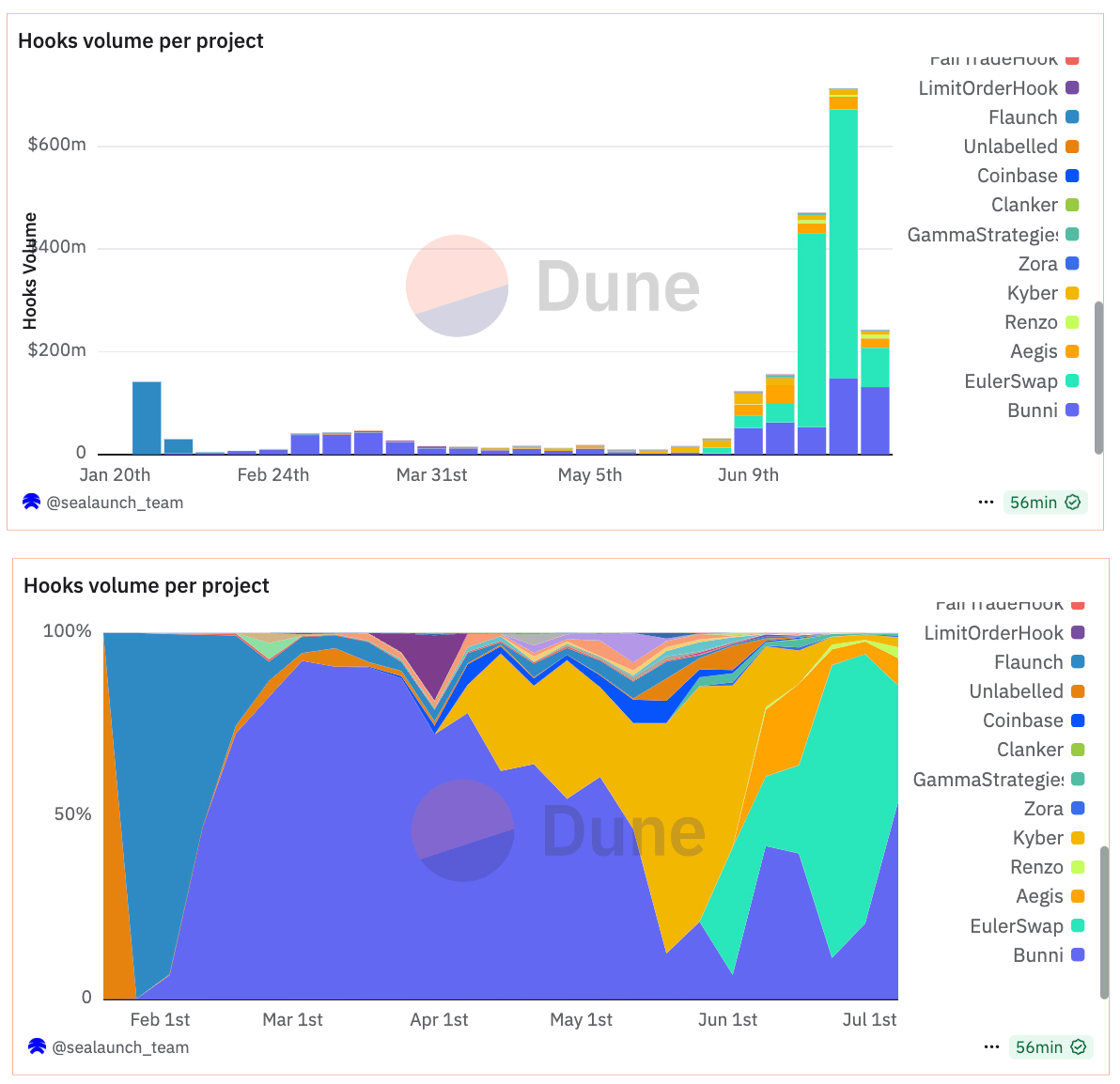Screen dimensions: 1120x1084
Task: Click the 50% y-axis label
Action: pos(72,814)
